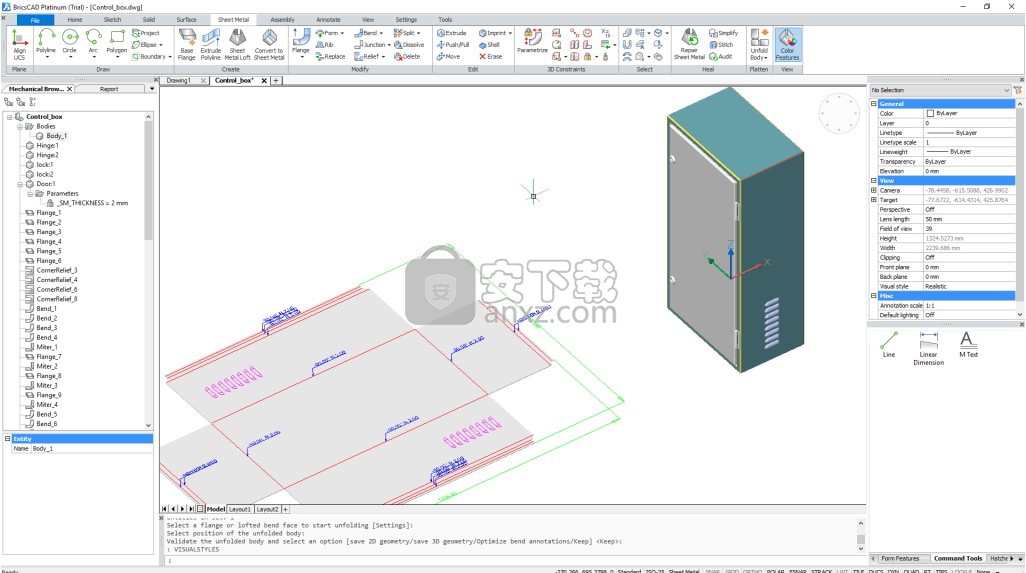Image resolution: width=1026 pixels, height=573 pixels.
Task: Select the Push/Pull tool
Action: tap(453, 44)
